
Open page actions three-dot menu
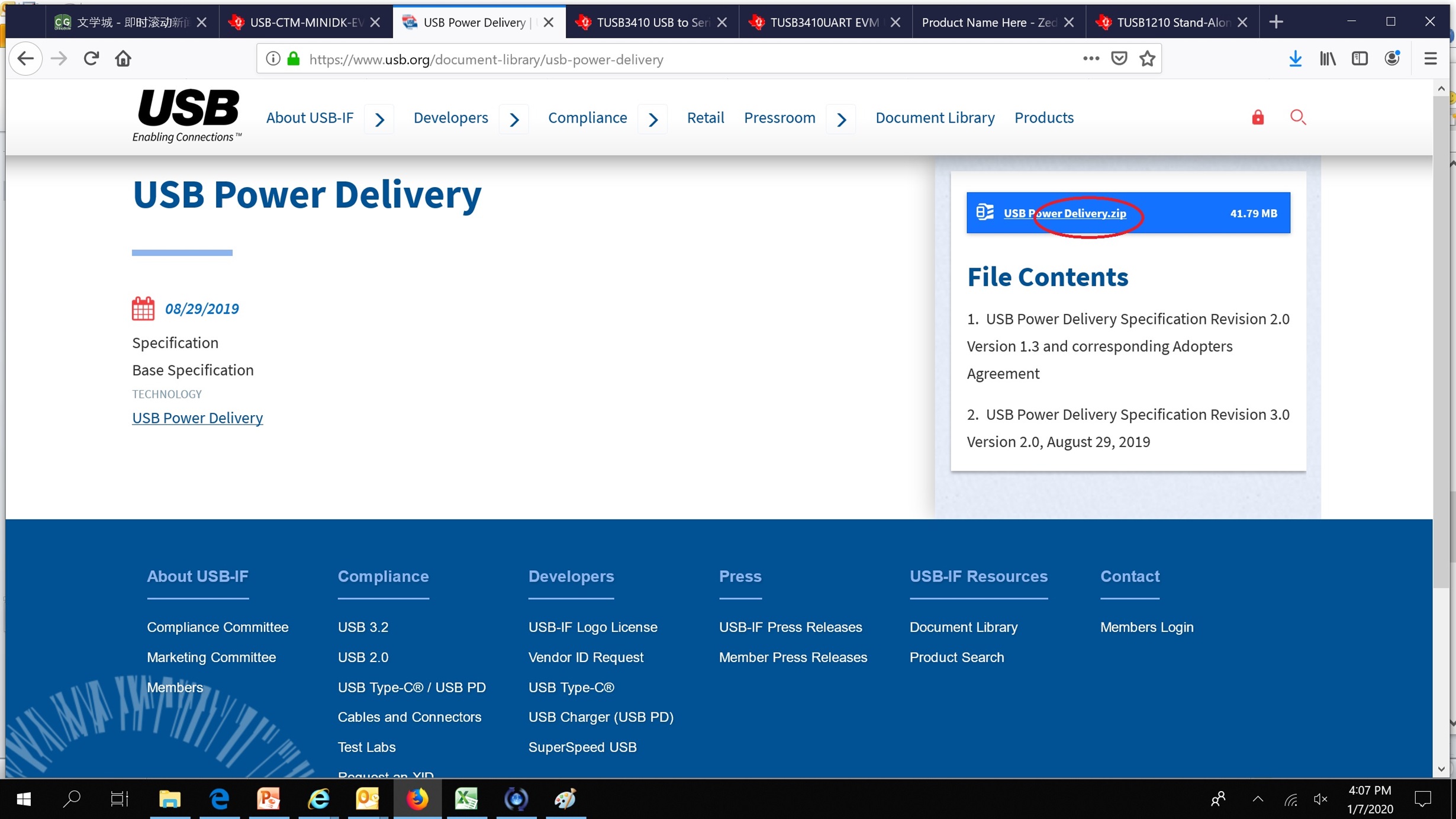pyautogui.click(x=1091, y=59)
